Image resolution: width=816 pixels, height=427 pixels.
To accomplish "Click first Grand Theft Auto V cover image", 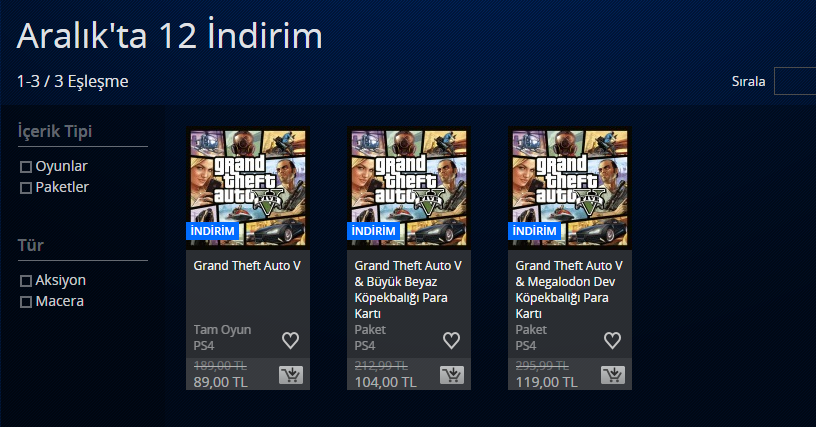I will tap(248, 188).
